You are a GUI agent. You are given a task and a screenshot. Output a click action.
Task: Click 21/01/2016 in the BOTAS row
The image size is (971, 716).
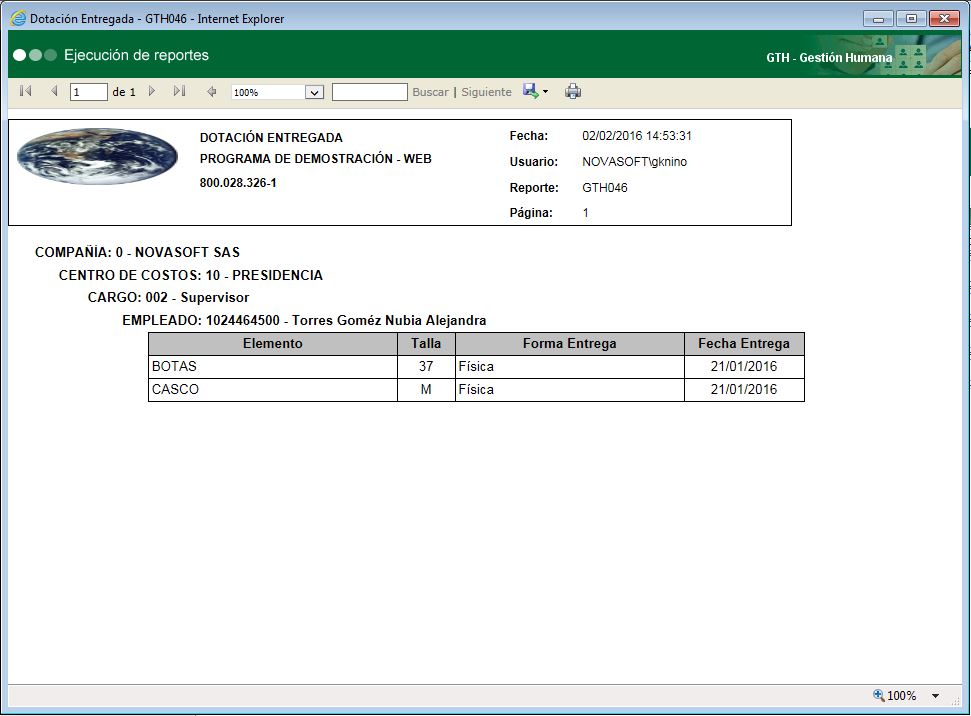[x=744, y=366]
